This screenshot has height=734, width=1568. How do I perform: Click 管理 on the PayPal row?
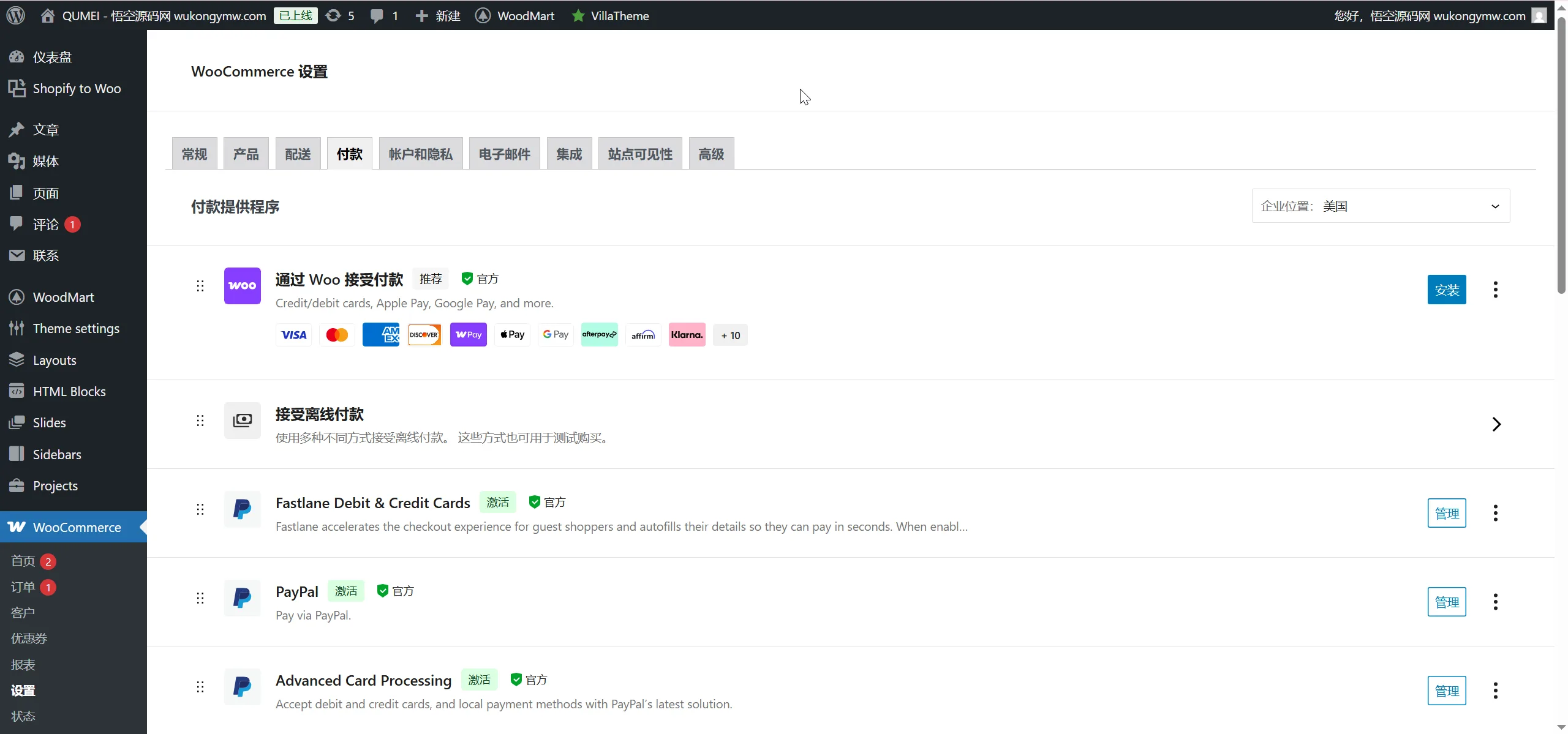1447,601
